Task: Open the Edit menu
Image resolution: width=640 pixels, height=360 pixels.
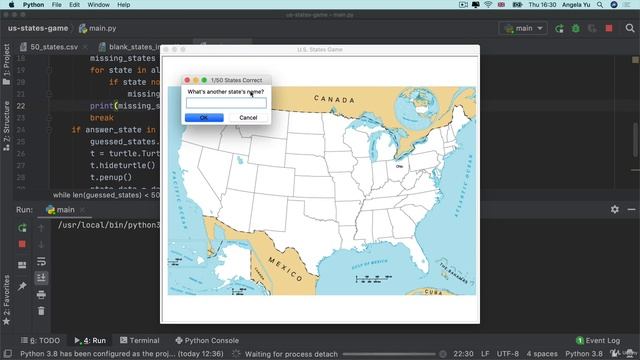Action: point(74,5)
